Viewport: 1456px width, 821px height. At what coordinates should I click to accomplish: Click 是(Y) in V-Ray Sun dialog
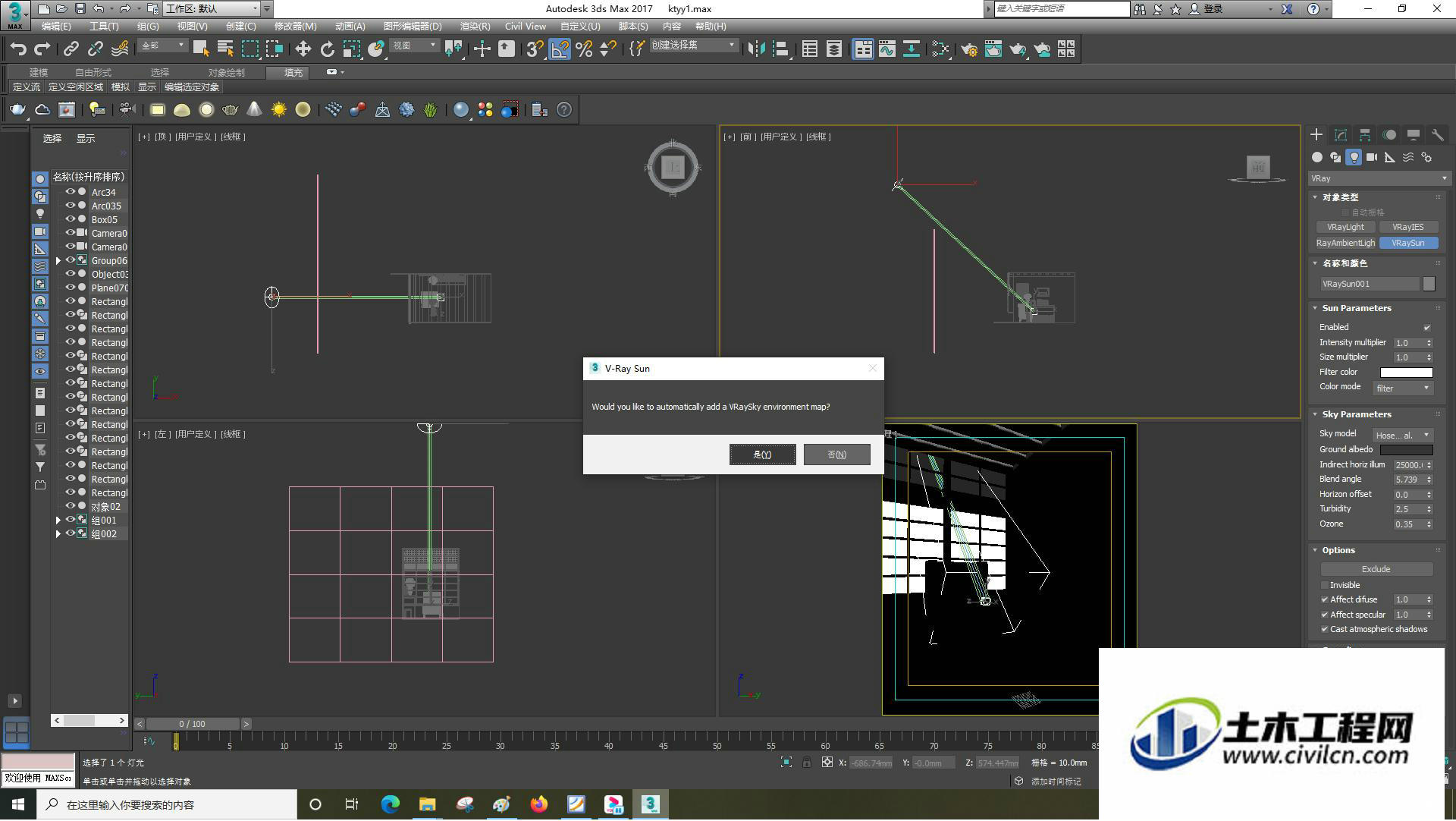762,455
